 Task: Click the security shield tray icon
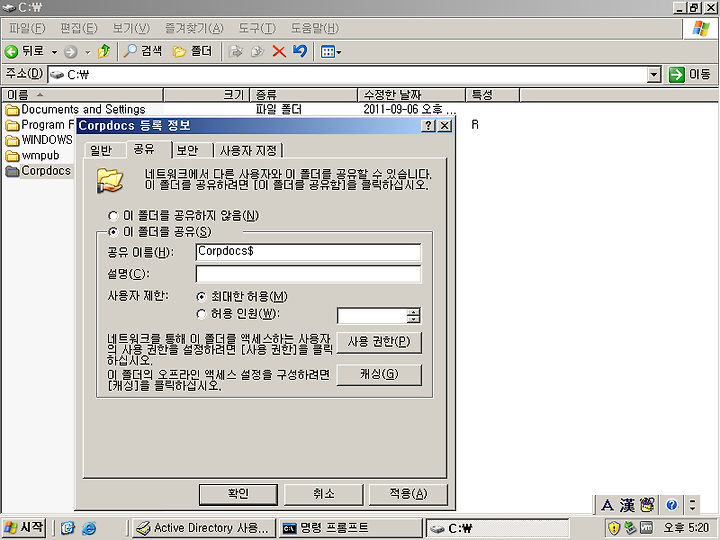pyautogui.click(x=614, y=529)
